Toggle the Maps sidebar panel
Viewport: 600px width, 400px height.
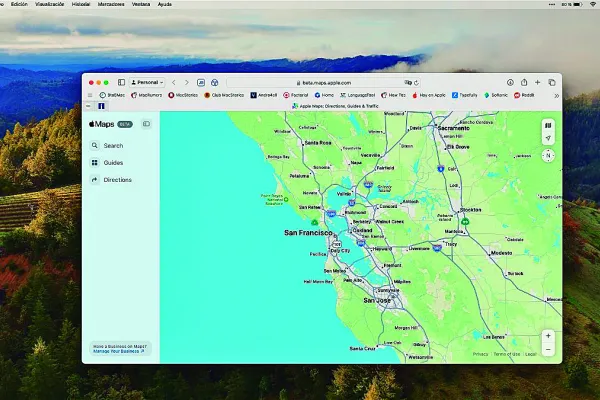click(146, 124)
